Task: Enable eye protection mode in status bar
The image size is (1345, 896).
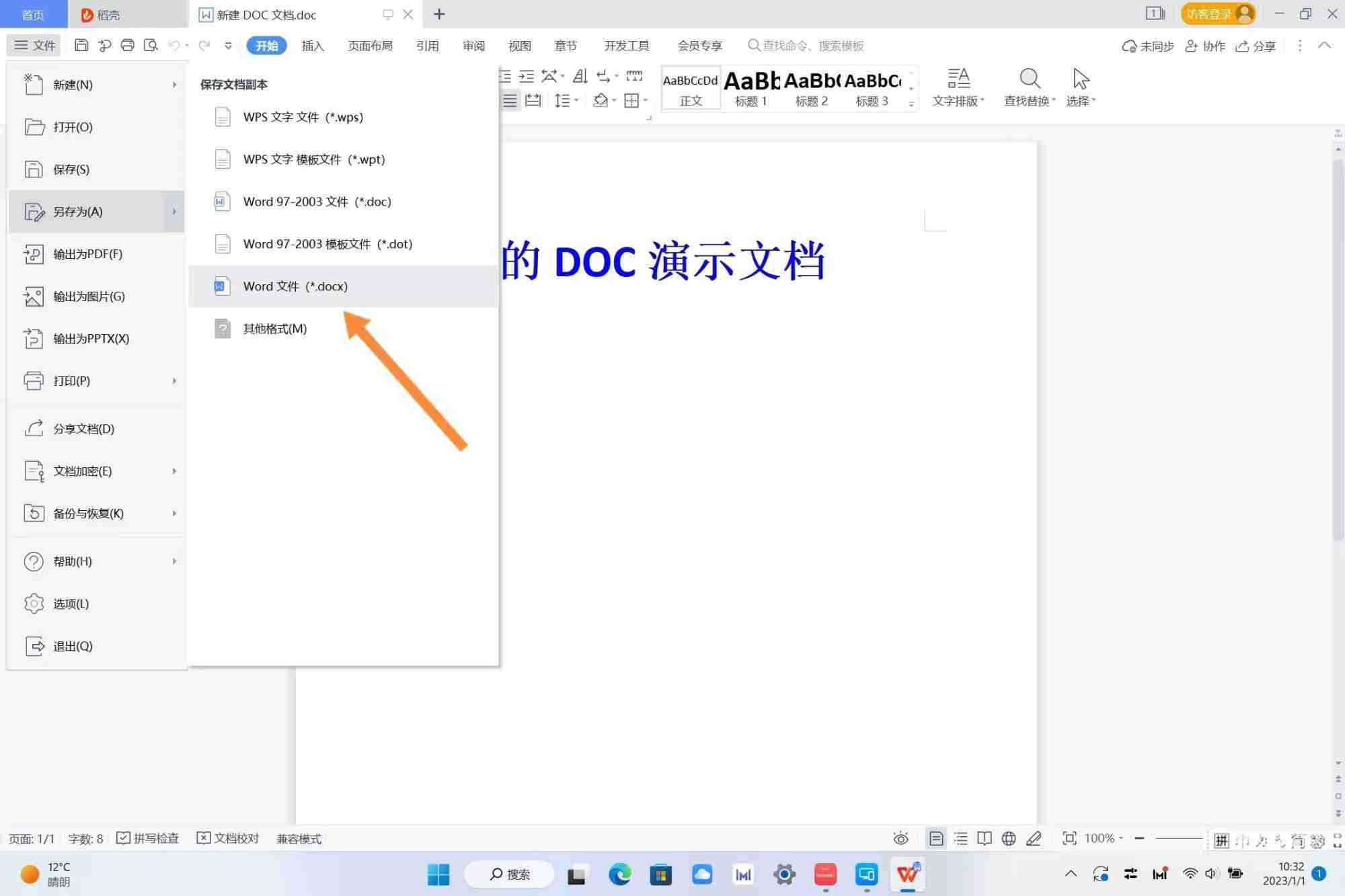Action: [x=901, y=838]
